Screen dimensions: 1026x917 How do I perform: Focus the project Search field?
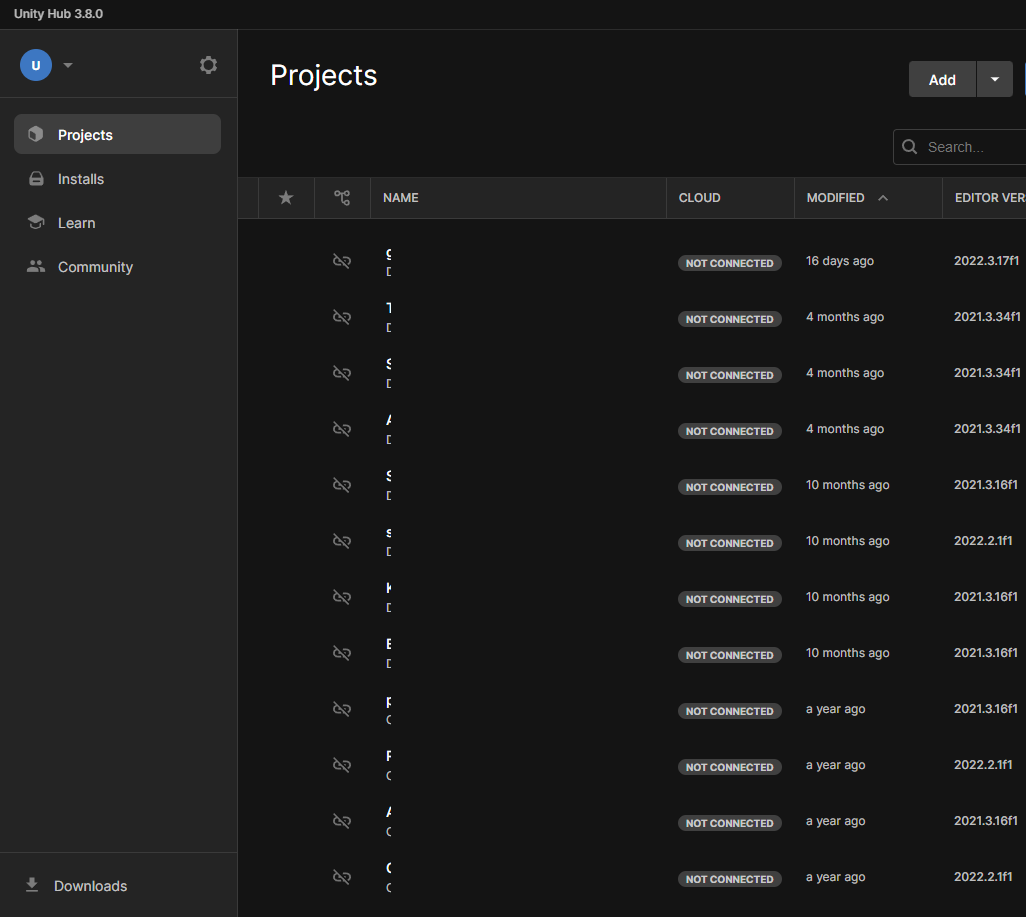(970, 147)
